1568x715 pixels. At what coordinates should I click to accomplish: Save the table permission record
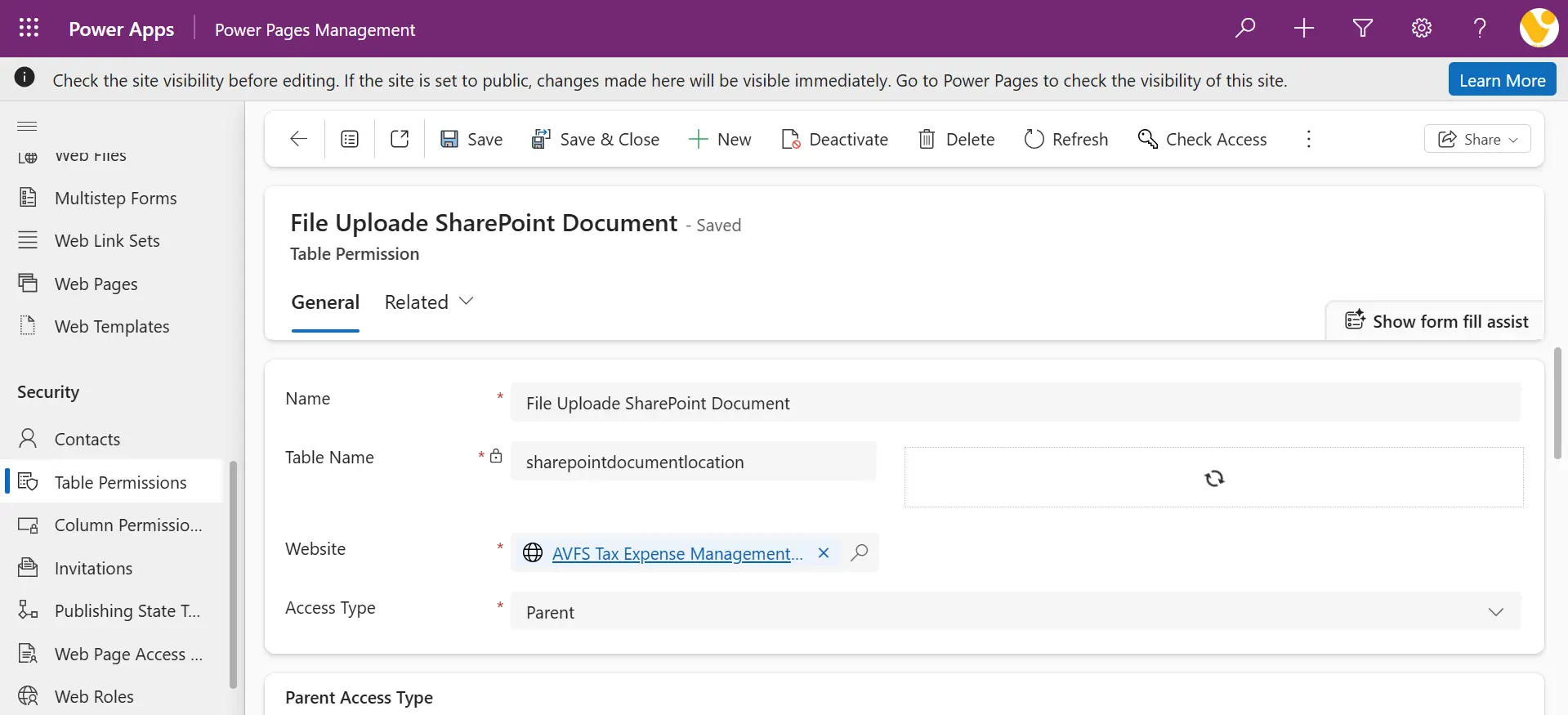(471, 139)
